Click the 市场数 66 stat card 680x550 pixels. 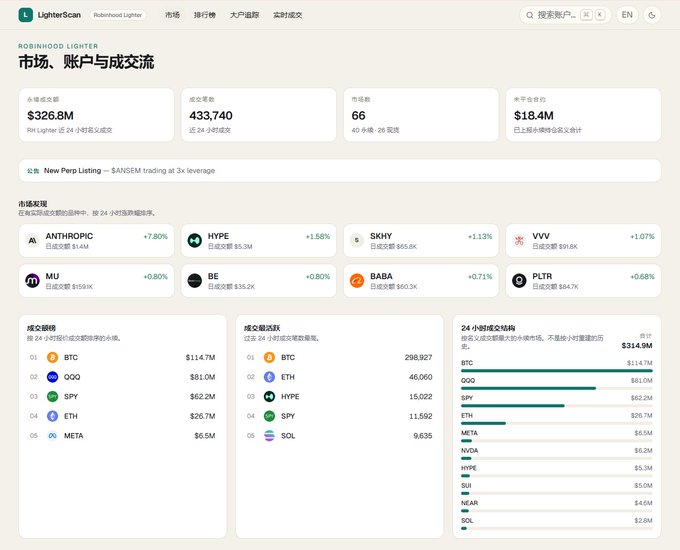pyautogui.click(x=421, y=115)
